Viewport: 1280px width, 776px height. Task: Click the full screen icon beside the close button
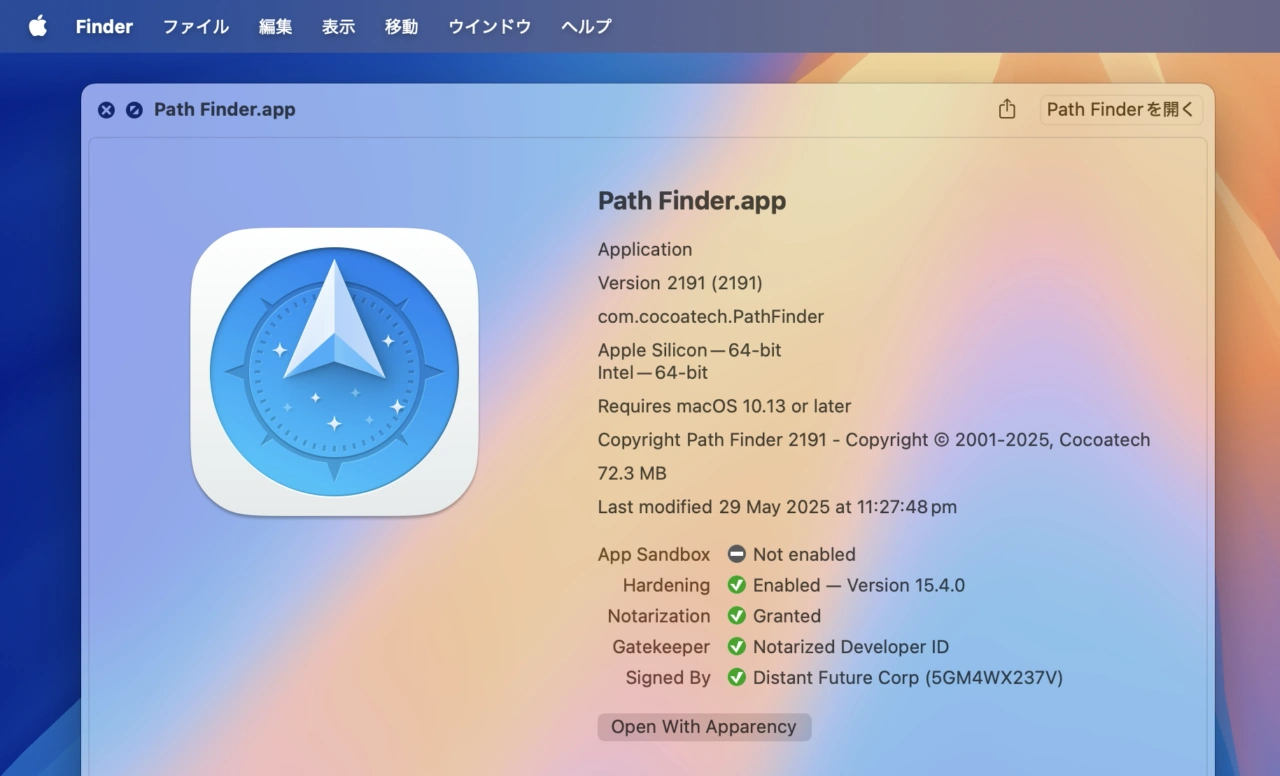tap(134, 110)
